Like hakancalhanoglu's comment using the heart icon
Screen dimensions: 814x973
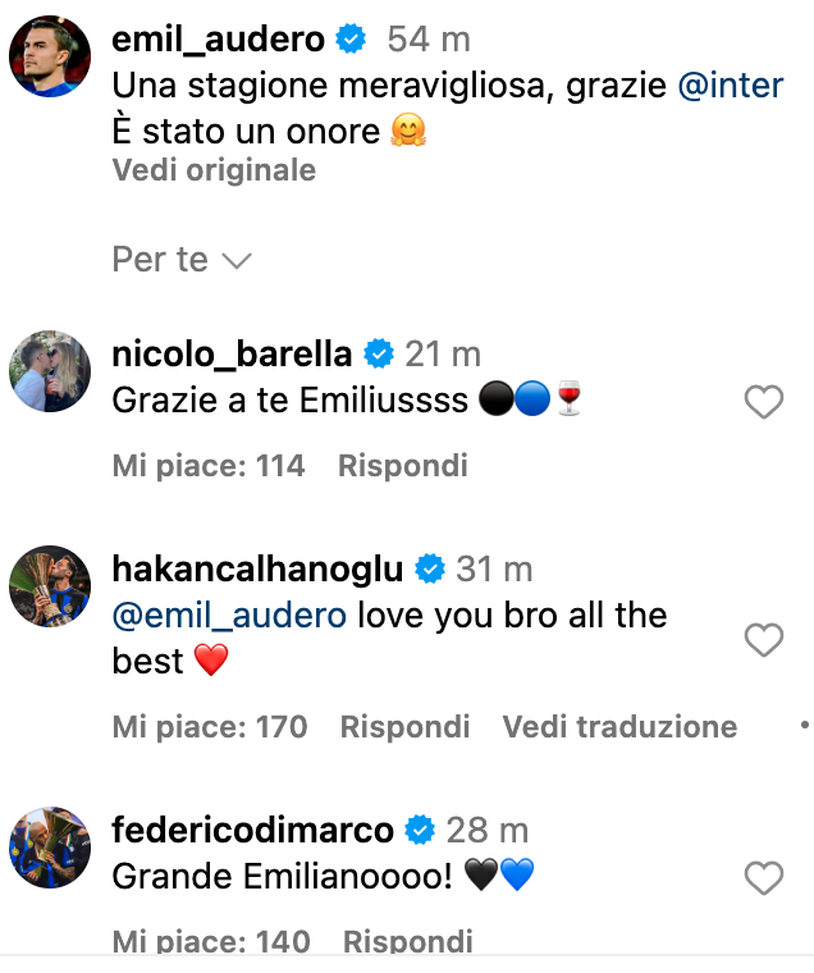tap(764, 640)
